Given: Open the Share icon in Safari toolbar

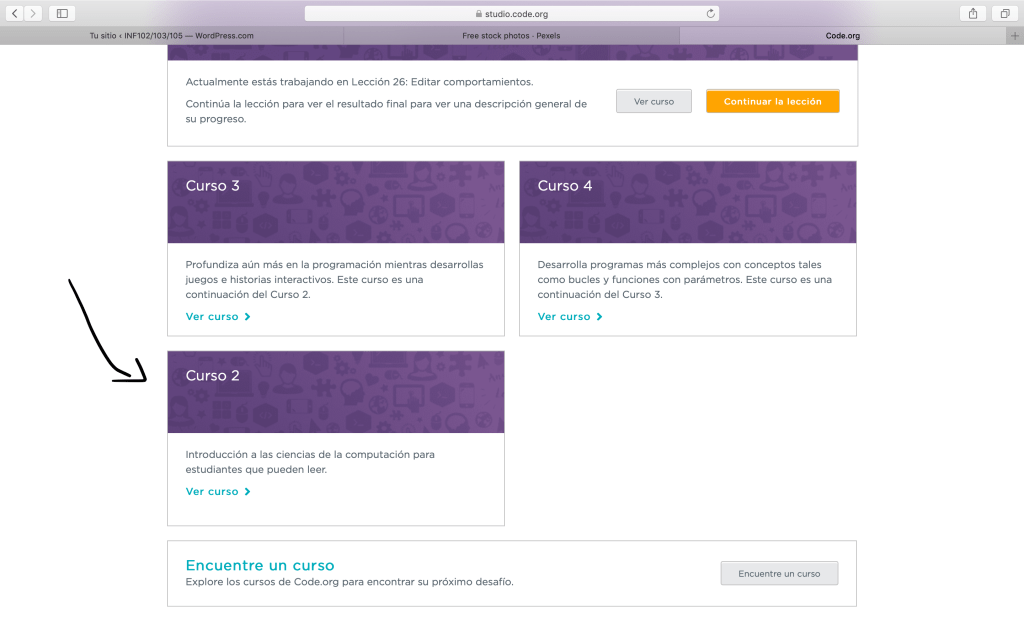Looking at the screenshot, I should pos(972,13).
